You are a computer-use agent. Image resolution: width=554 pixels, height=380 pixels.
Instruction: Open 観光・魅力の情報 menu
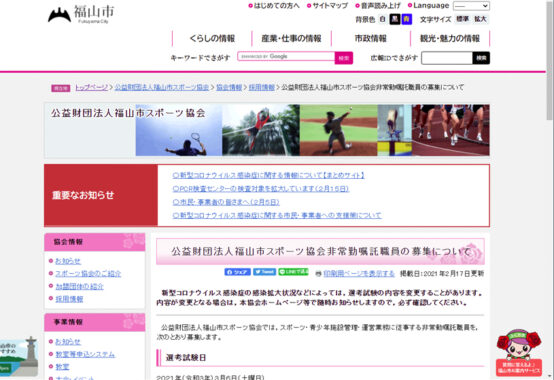(450, 38)
